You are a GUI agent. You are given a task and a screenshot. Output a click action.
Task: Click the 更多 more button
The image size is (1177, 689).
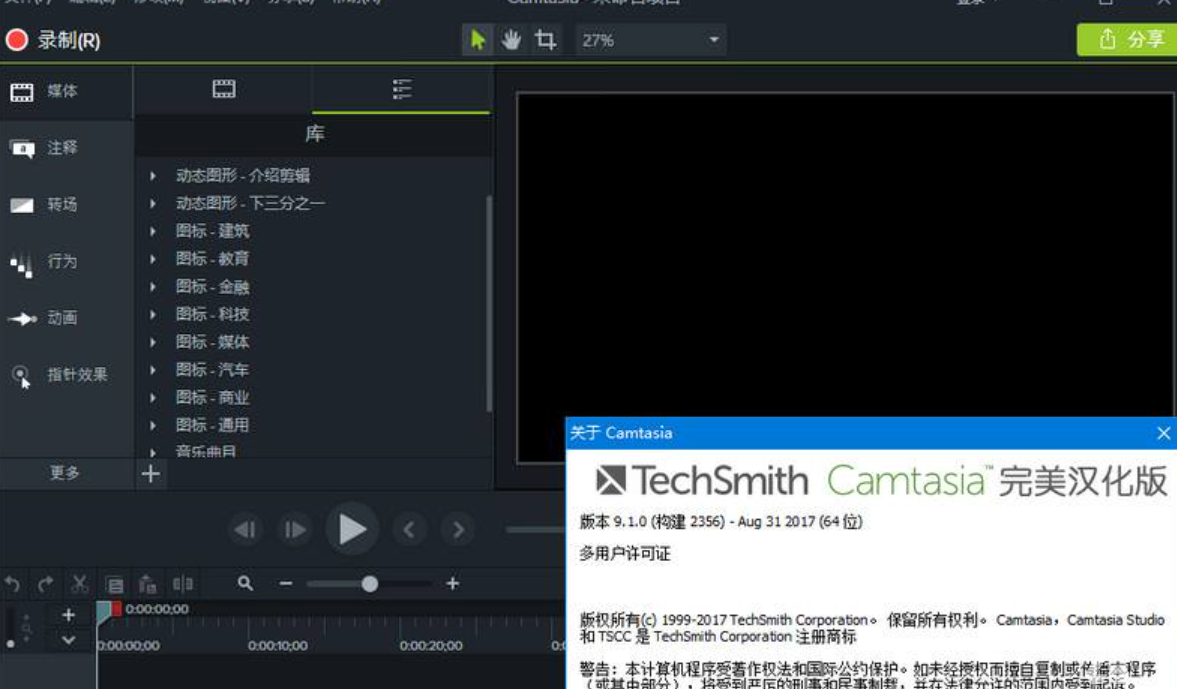[x=65, y=473]
